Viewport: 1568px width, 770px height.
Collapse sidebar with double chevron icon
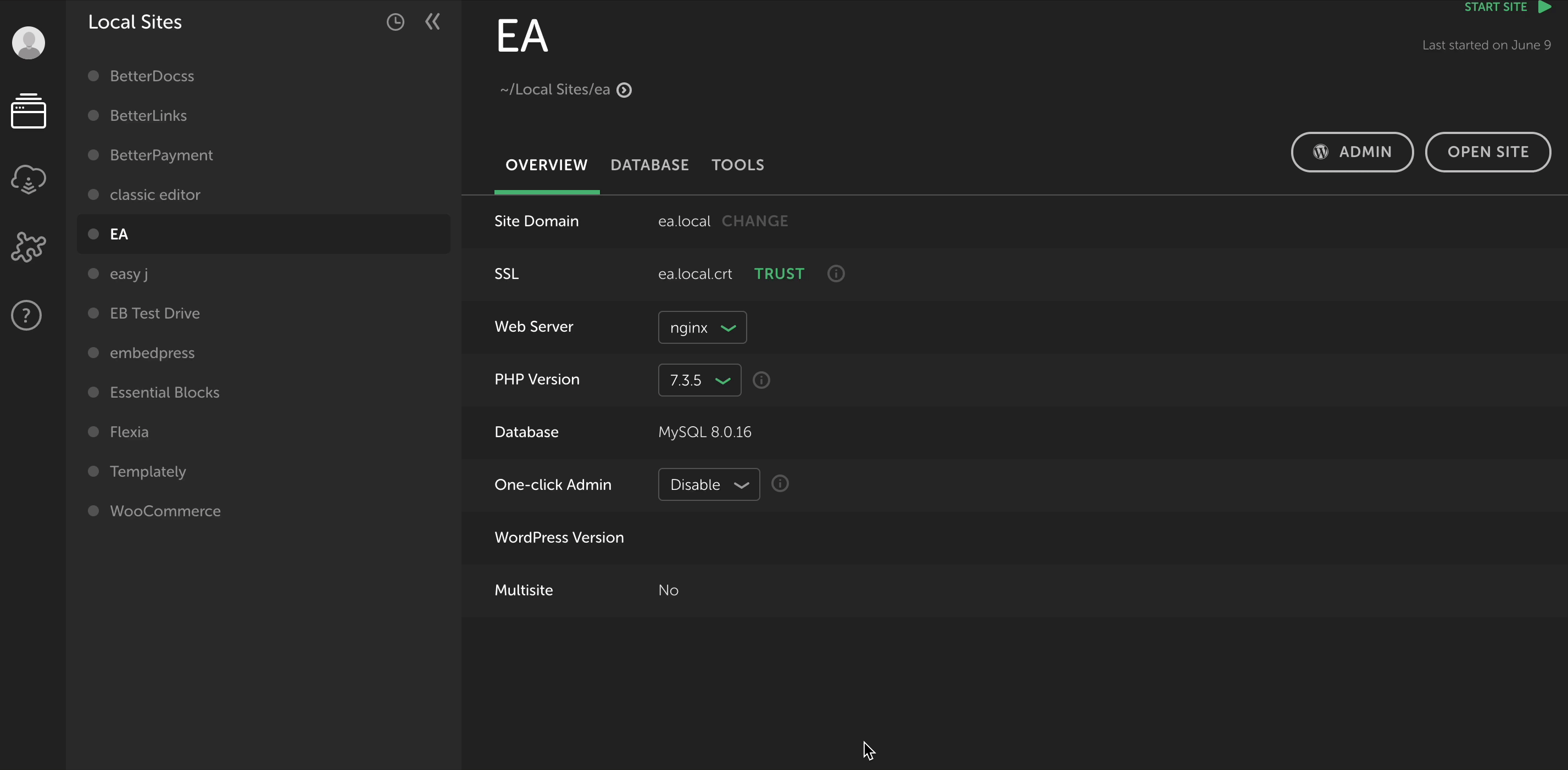[433, 22]
